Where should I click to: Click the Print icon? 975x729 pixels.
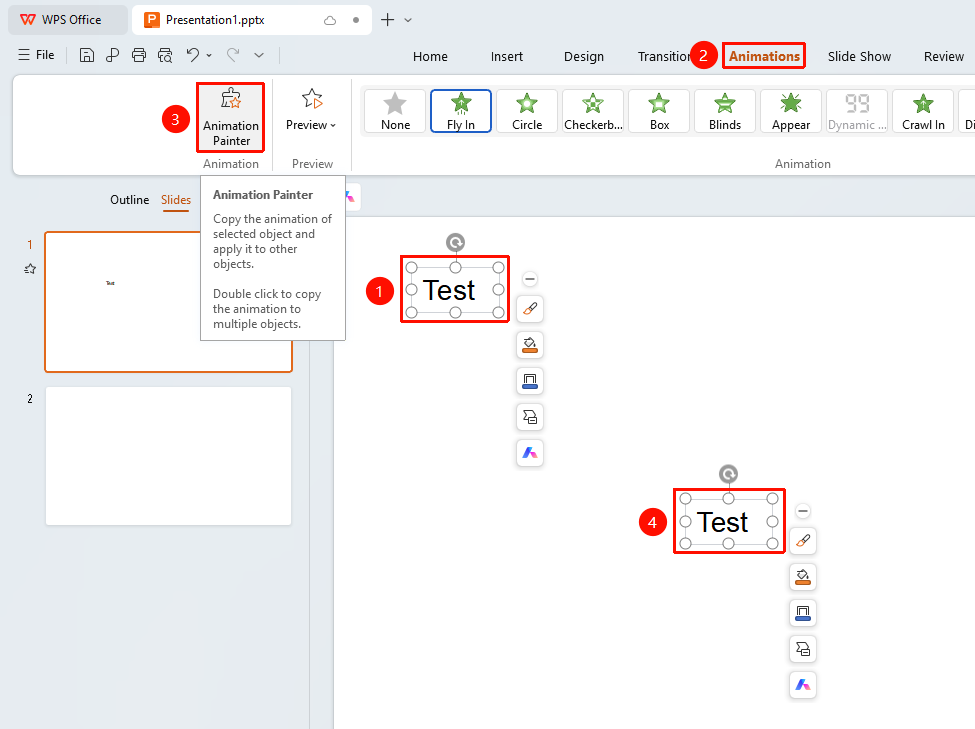tap(139, 55)
